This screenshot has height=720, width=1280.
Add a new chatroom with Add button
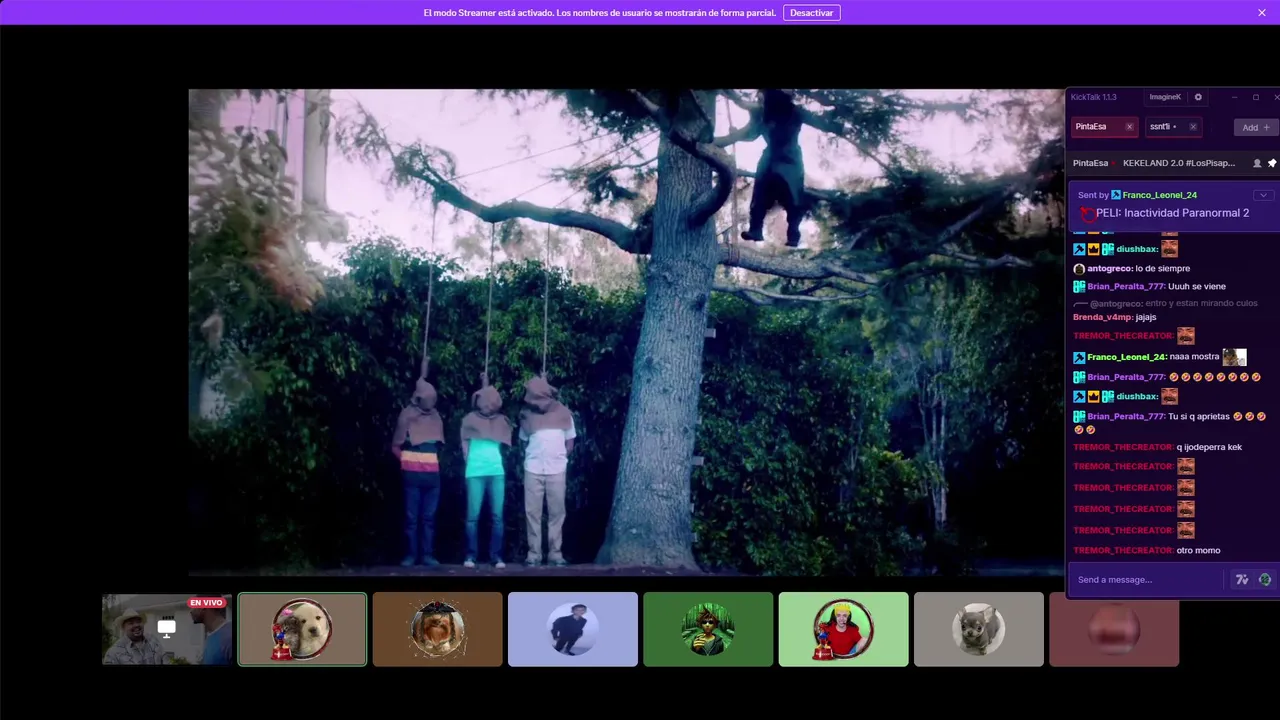1255,127
